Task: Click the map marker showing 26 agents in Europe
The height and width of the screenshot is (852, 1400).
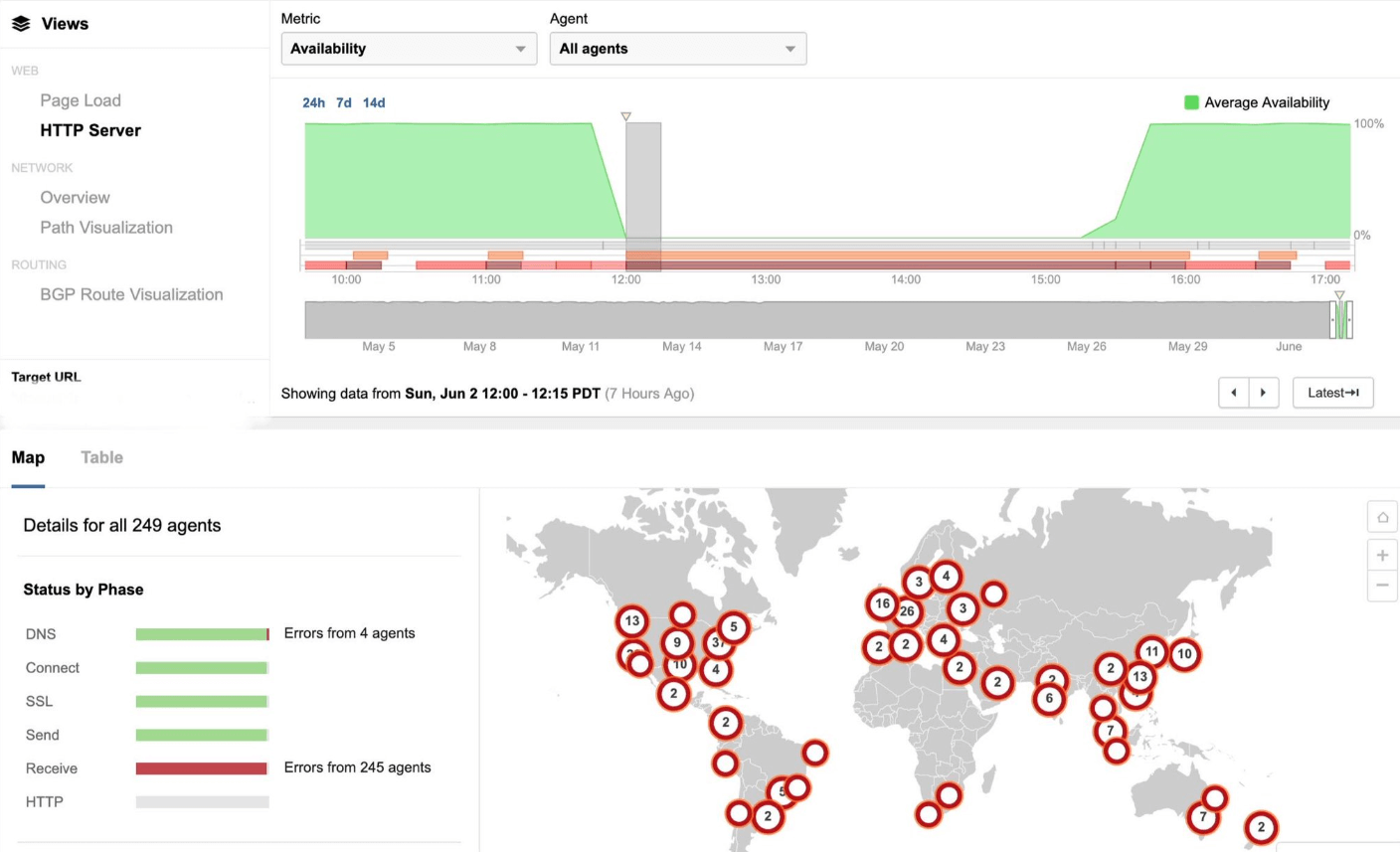Action: click(x=907, y=612)
